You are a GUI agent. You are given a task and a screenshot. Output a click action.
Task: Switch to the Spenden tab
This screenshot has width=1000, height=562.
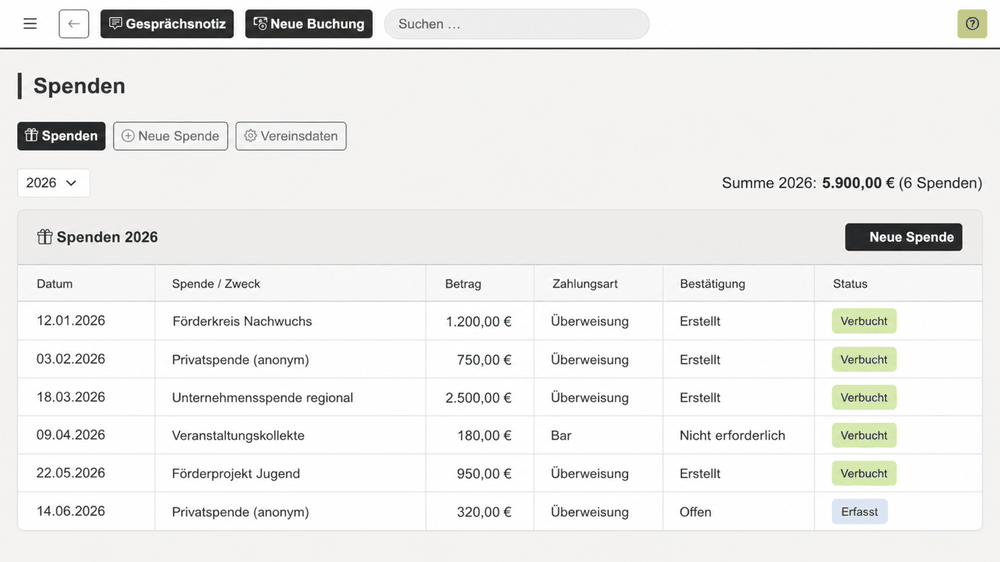(x=61, y=136)
